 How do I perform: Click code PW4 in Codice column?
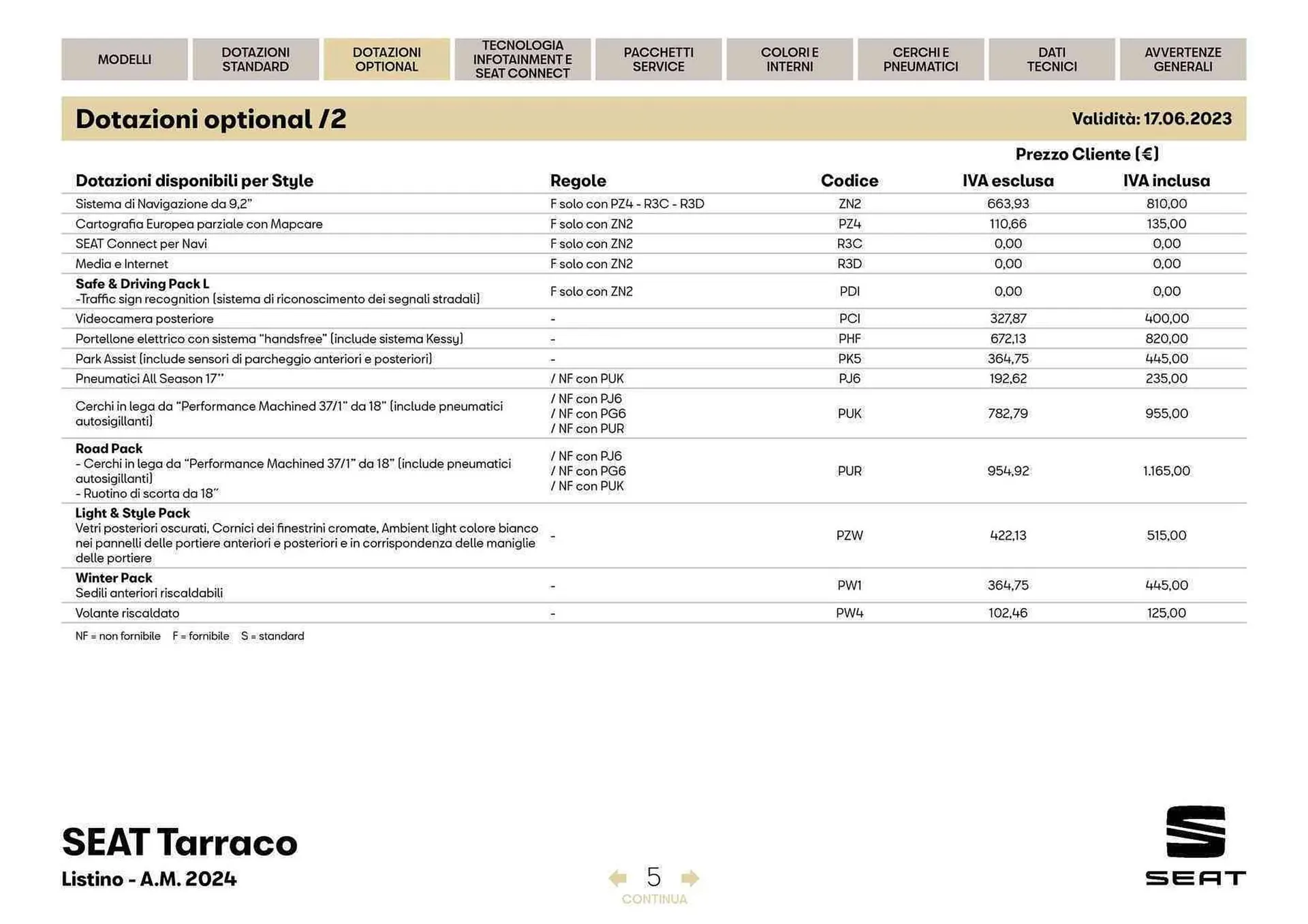click(x=850, y=613)
